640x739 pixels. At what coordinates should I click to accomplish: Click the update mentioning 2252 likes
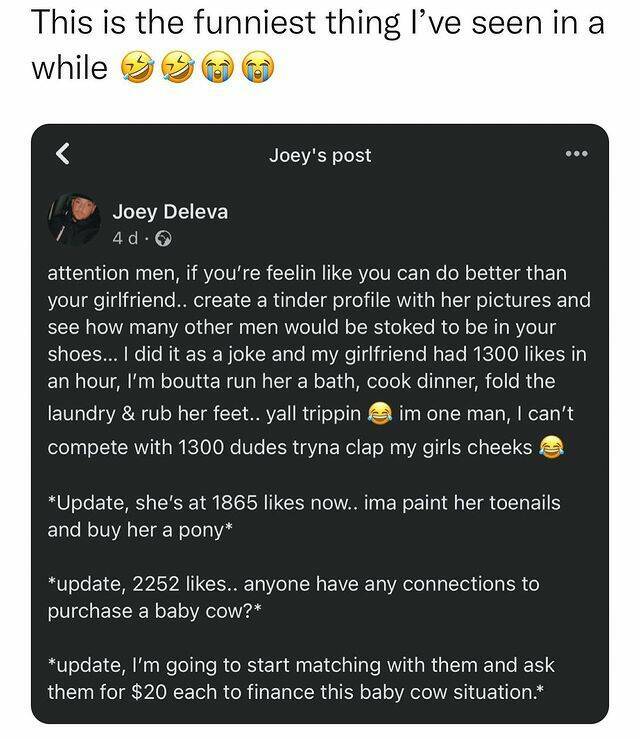click(292, 583)
